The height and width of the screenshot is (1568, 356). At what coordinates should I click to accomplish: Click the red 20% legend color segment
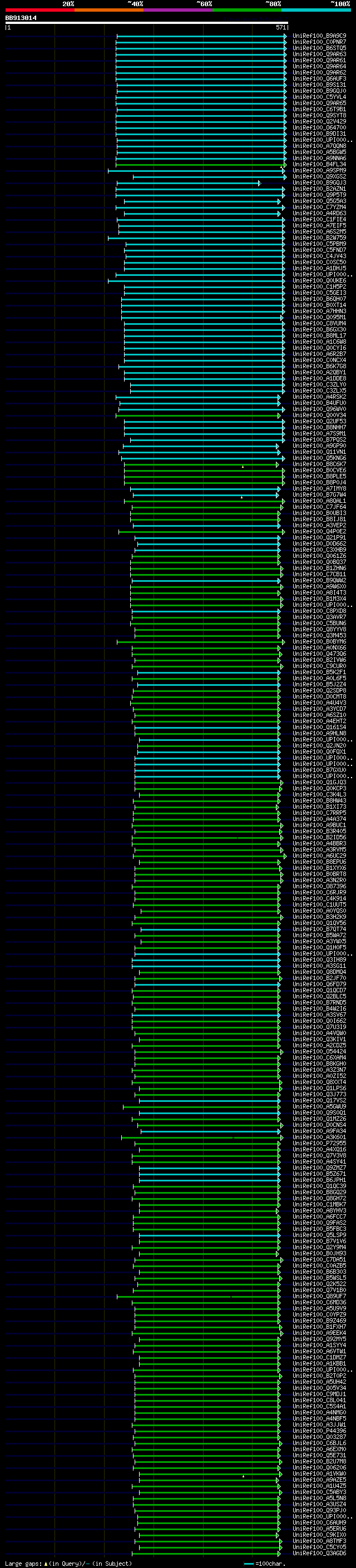pyautogui.click(x=39, y=10)
